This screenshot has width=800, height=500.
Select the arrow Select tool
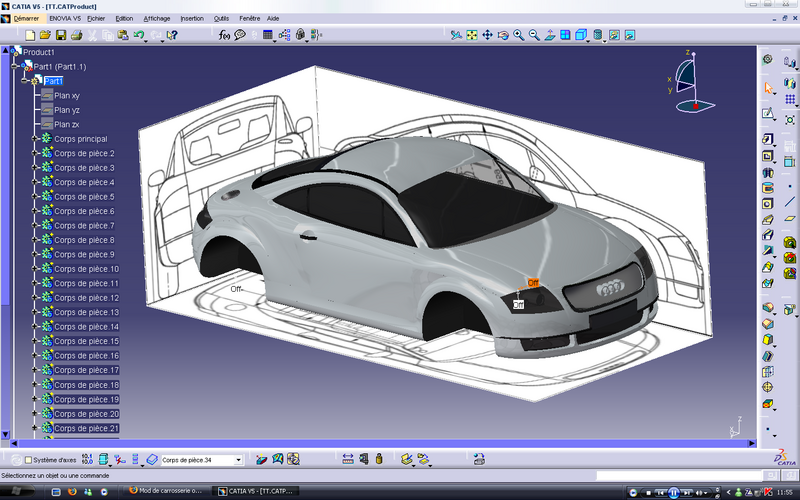(x=768, y=88)
